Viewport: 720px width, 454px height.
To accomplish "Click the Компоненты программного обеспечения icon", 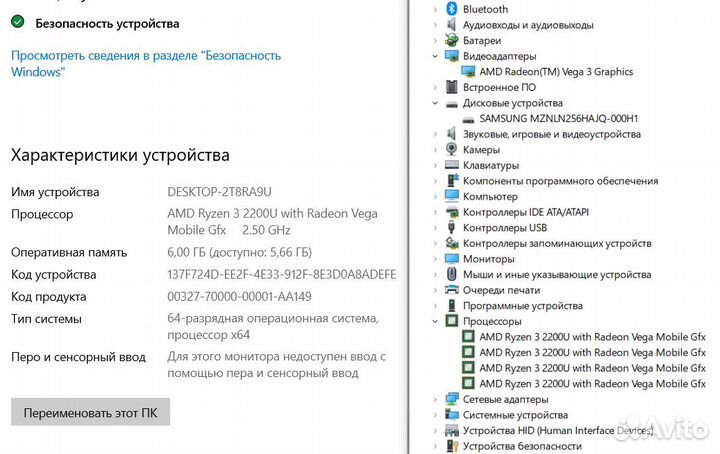I will point(453,180).
